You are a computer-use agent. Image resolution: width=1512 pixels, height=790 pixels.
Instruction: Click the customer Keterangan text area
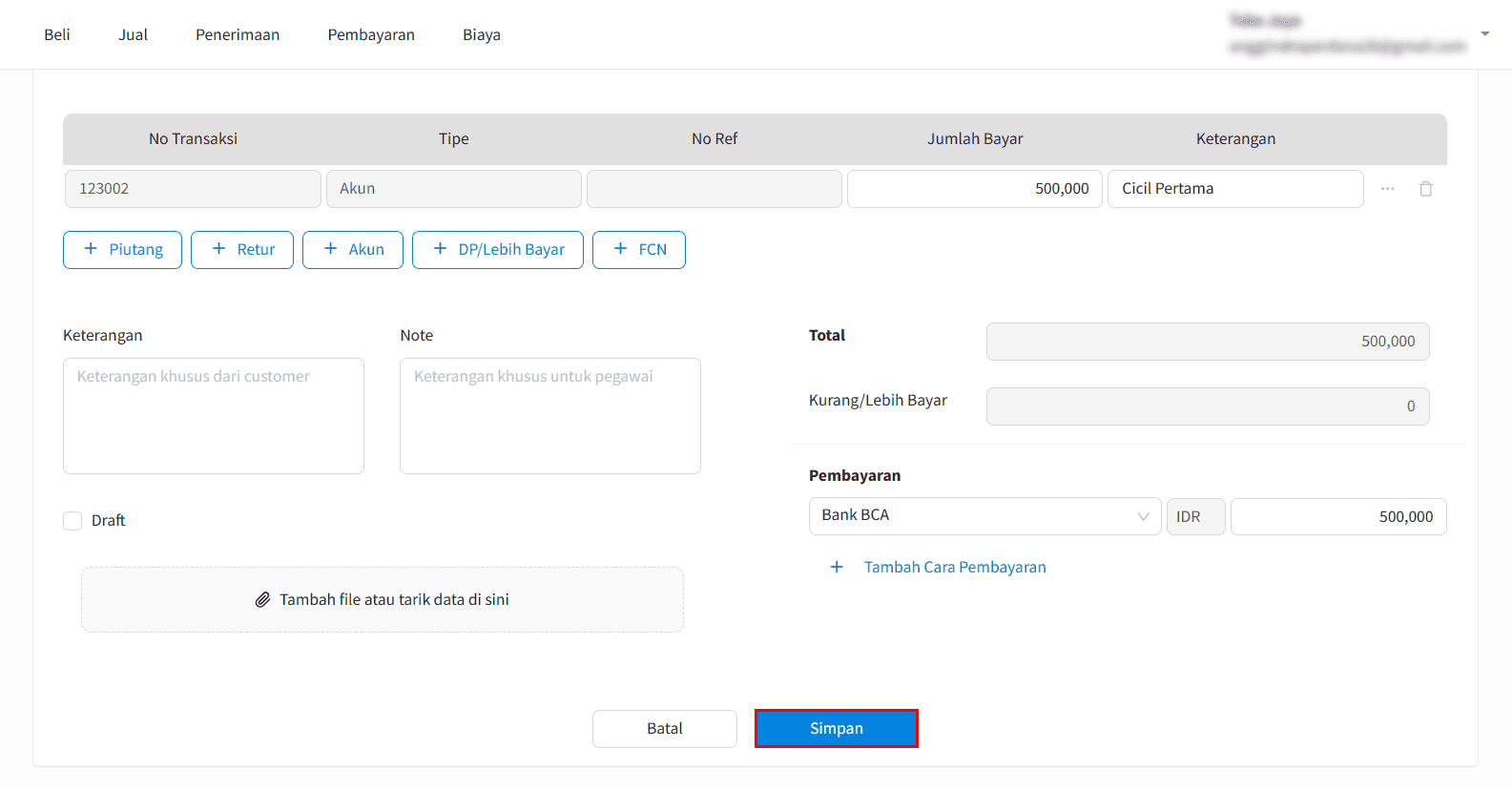(214, 416)
